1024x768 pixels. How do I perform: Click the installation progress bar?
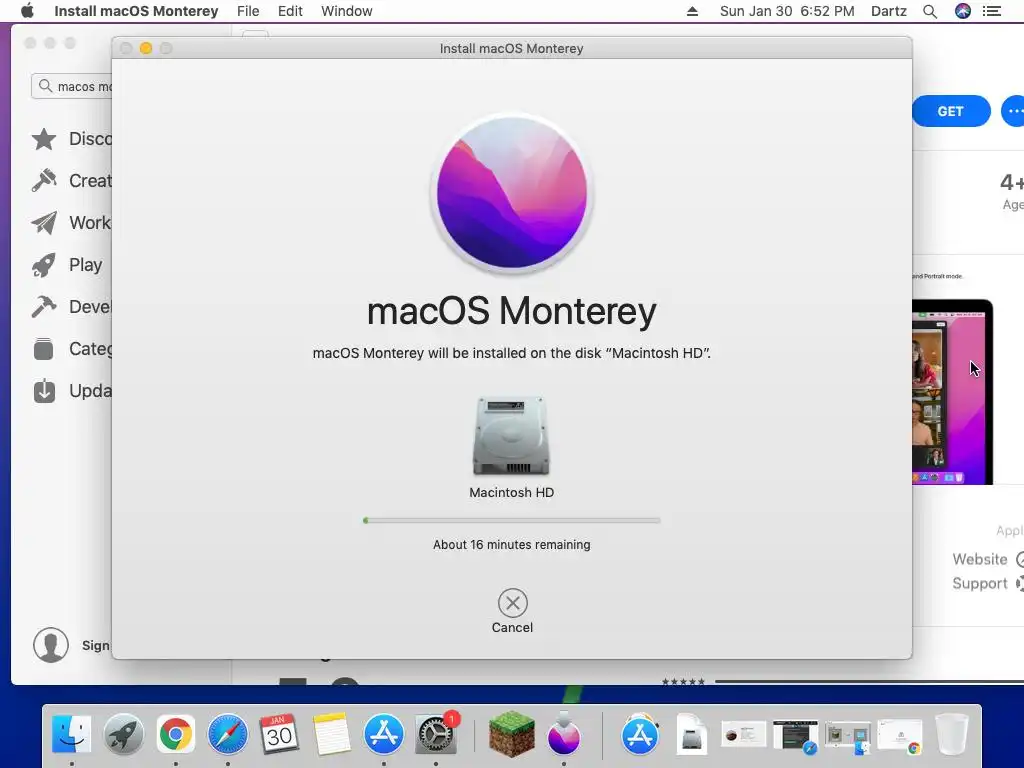(511, 520)
